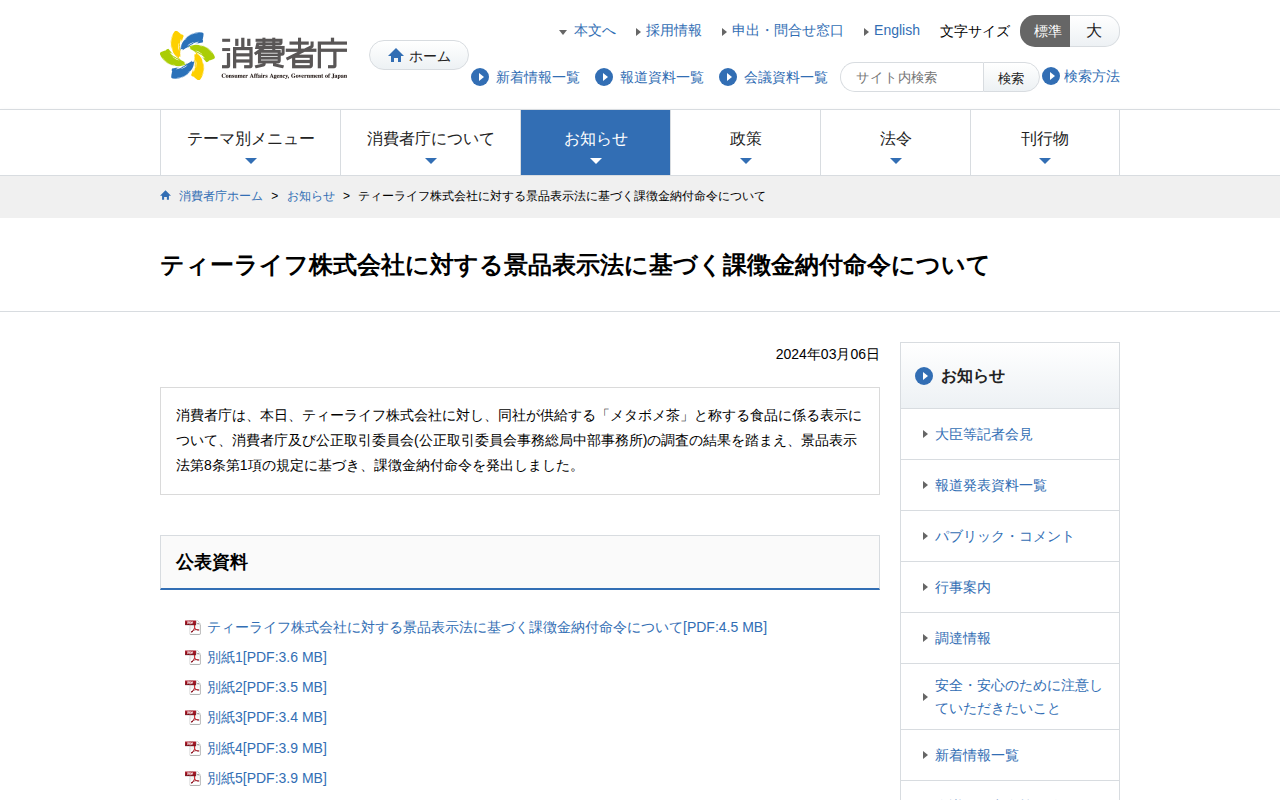Image resolution: width=1280 pixels, height=800 pixels.
Task: Open 申出・問合せ窓口 link
Action: [788, 31]
